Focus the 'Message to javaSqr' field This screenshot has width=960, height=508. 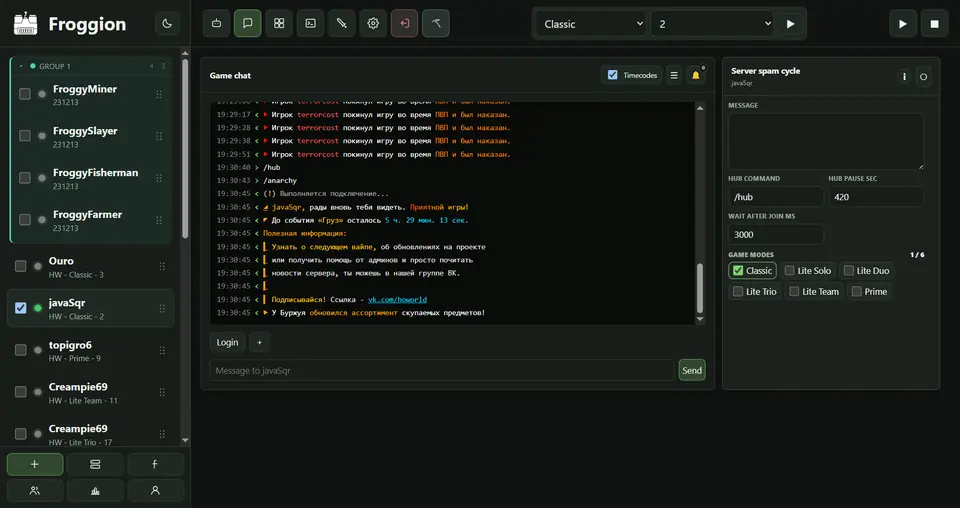[441, 370]
